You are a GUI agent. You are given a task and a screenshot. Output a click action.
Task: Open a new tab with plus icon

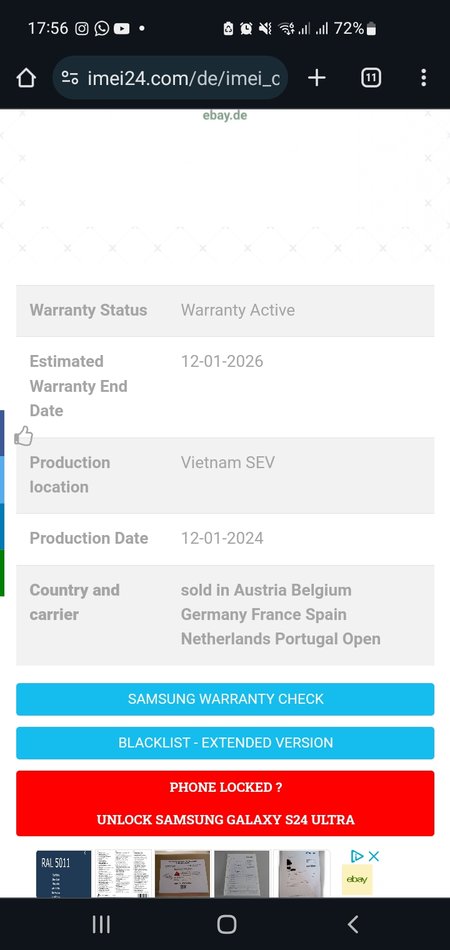click(317, 78)
